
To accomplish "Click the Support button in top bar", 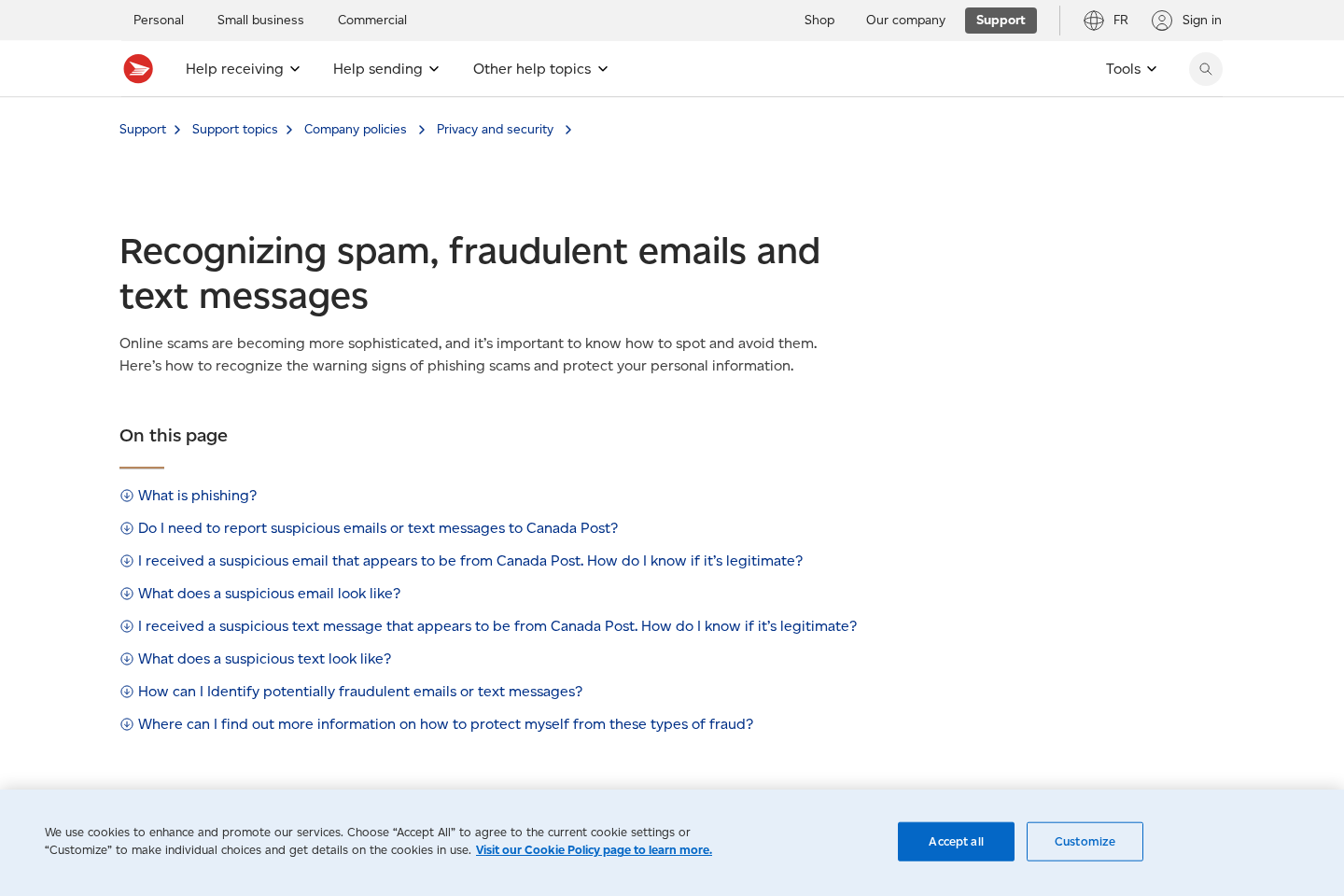I will click(1001, 21).
